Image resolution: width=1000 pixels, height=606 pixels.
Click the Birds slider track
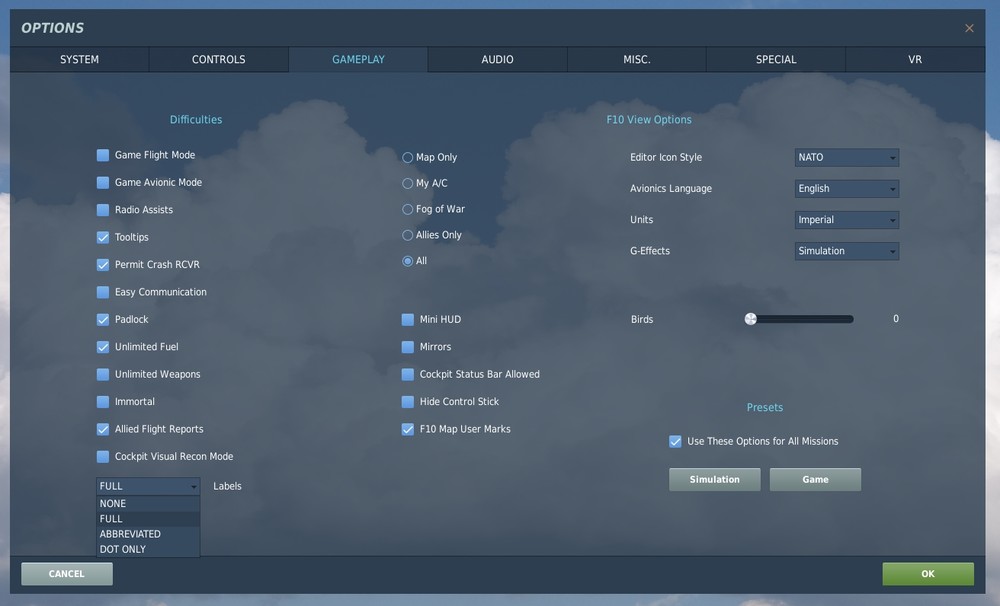coord(802,319)
